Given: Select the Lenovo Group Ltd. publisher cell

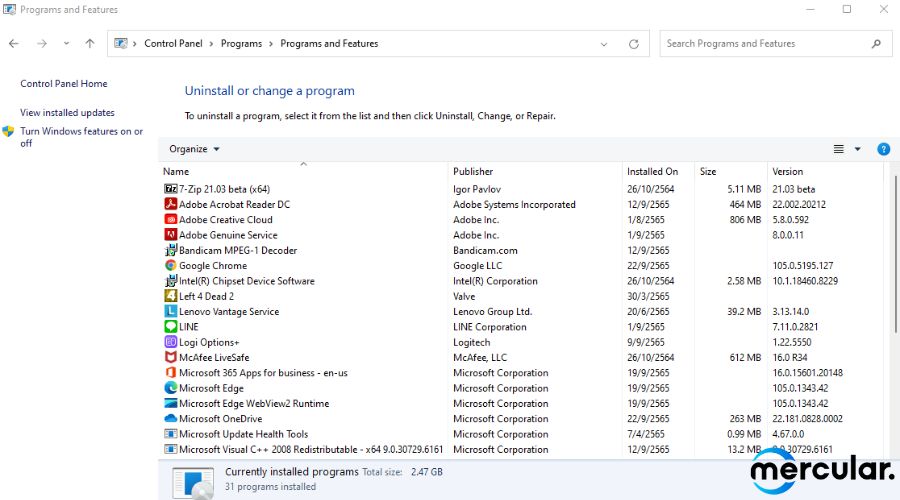Looking at the screenshot, I should coord(492,312).
